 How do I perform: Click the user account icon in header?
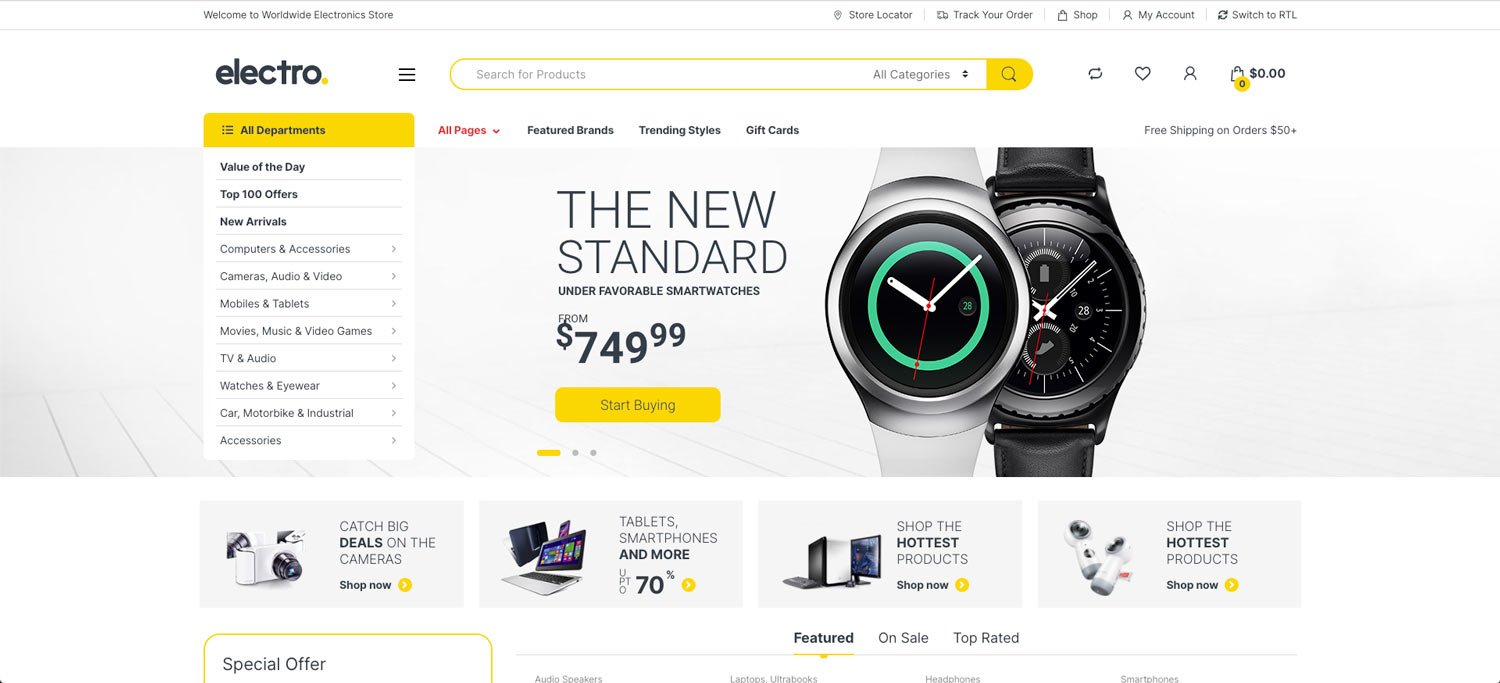pos(1190,73)
